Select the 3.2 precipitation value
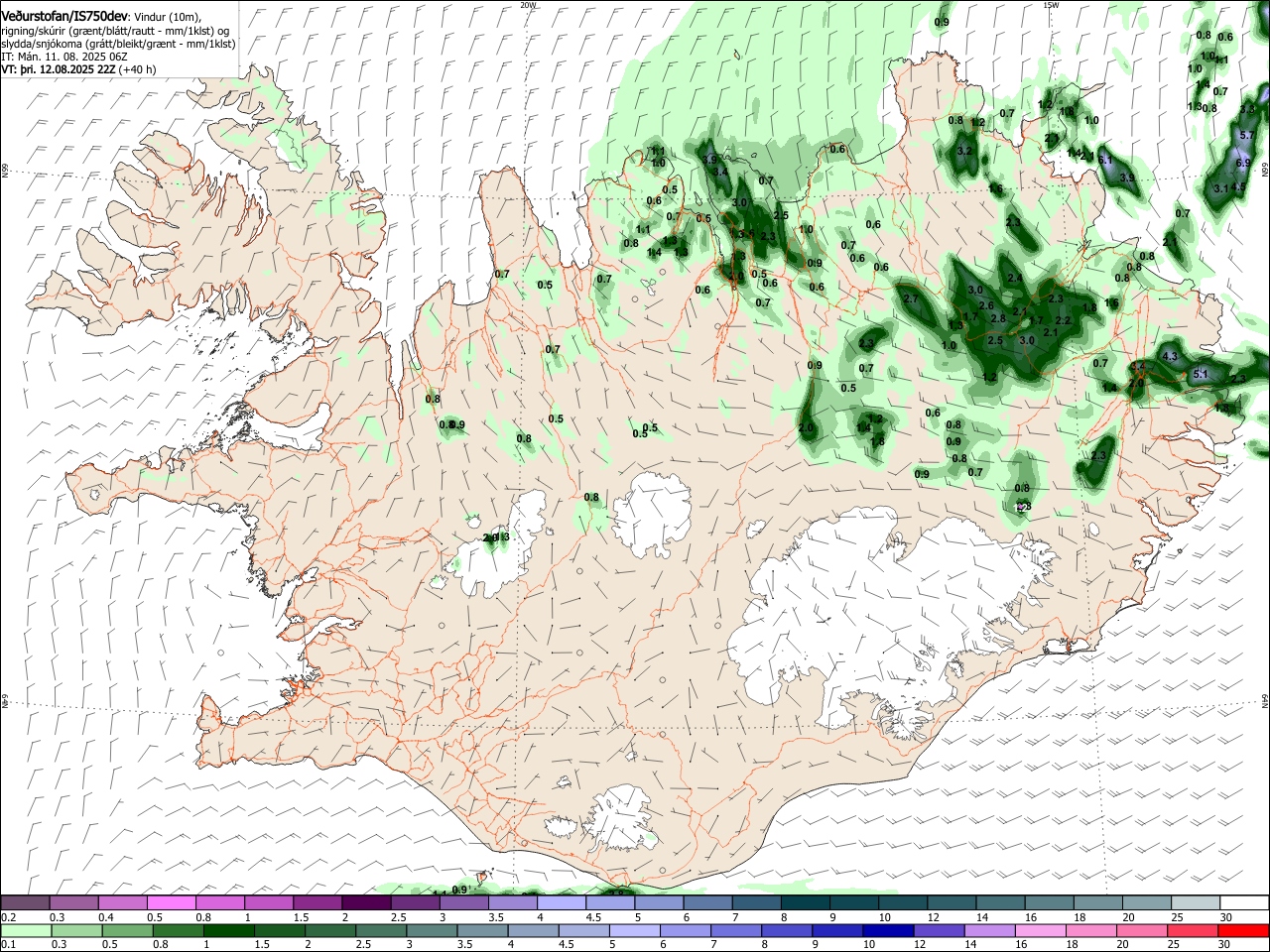The width and height of the screenshot is (1270, 952). 963,151
